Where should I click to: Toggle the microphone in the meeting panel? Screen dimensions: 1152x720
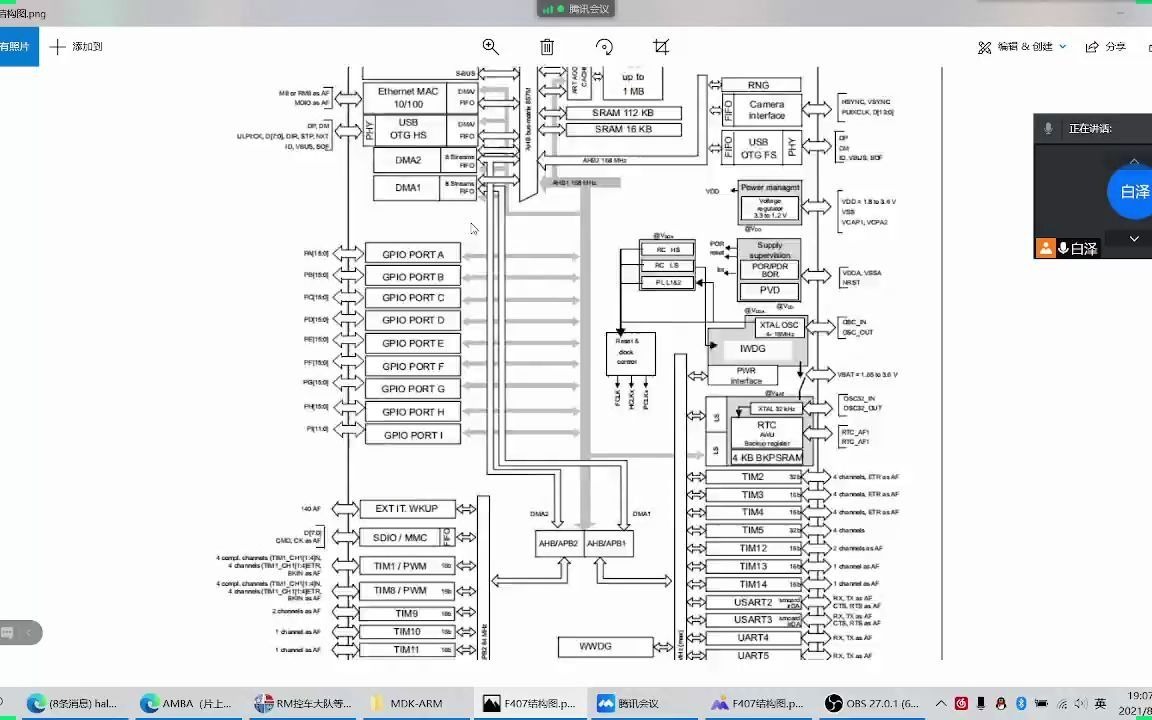pyautogui.click(x=1047, y=128)
